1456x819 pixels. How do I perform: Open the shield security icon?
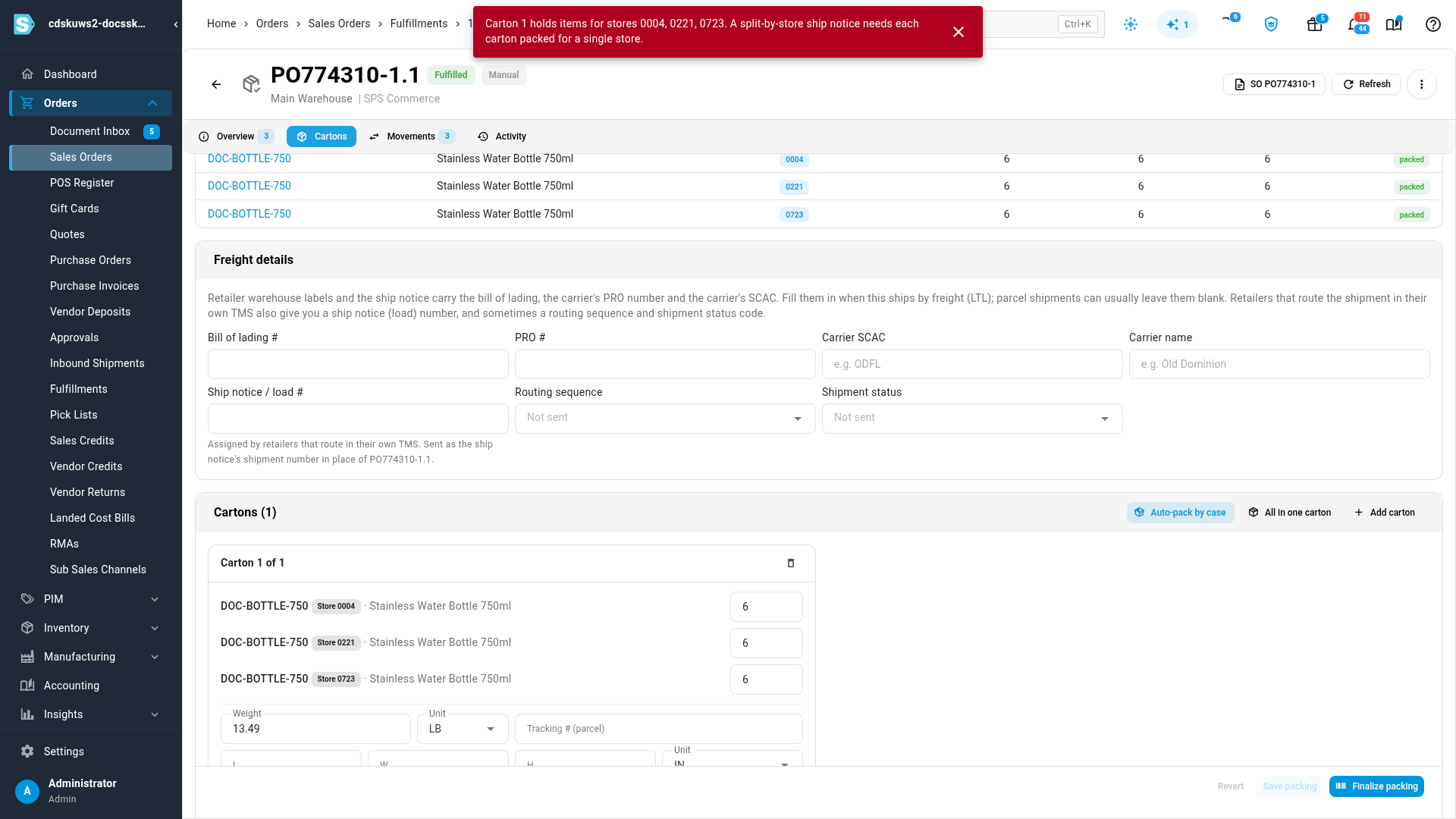pyautogui.click(x=1272, y=24)
